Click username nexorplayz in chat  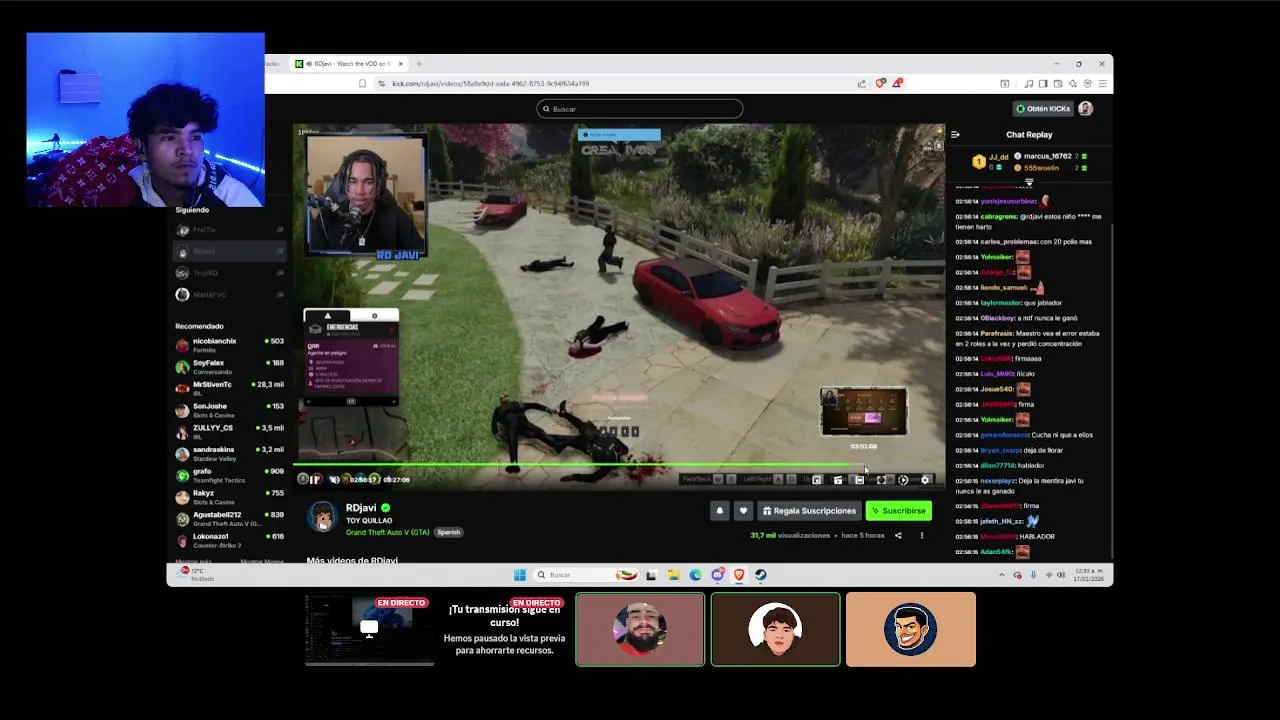tap(998, 481)
